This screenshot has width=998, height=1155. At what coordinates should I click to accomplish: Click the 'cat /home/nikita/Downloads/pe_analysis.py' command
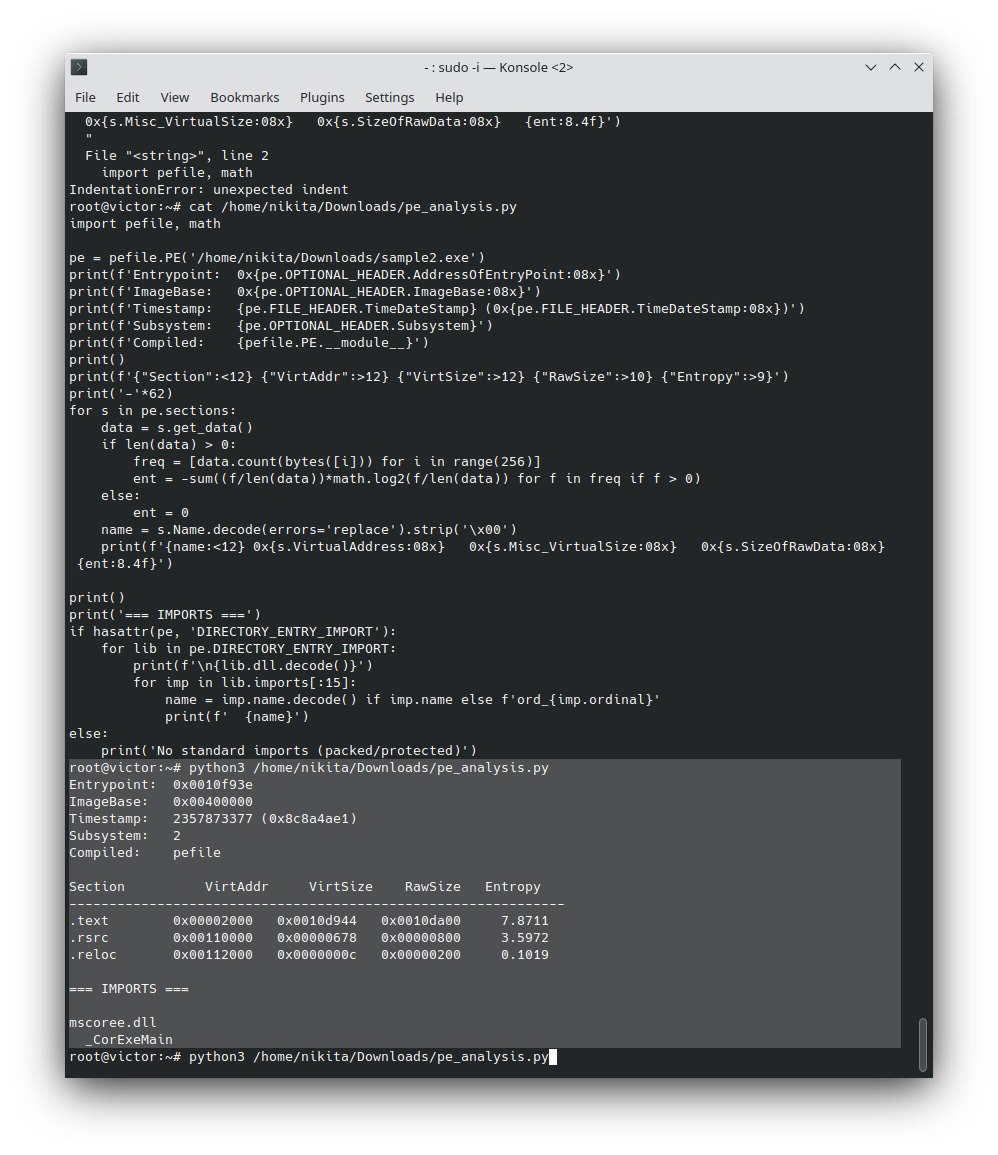point(353,206)
